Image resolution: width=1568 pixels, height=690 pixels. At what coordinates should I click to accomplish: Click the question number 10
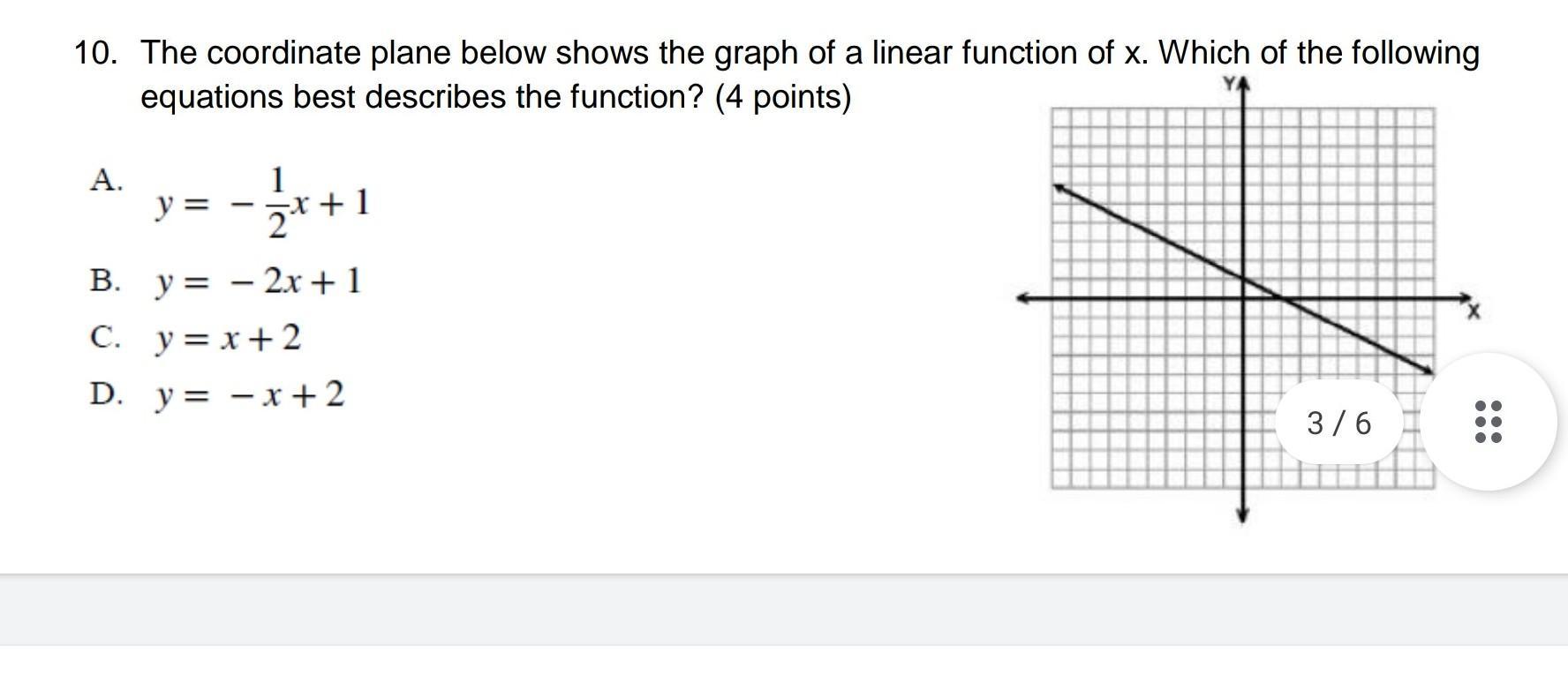click(95, 53)
